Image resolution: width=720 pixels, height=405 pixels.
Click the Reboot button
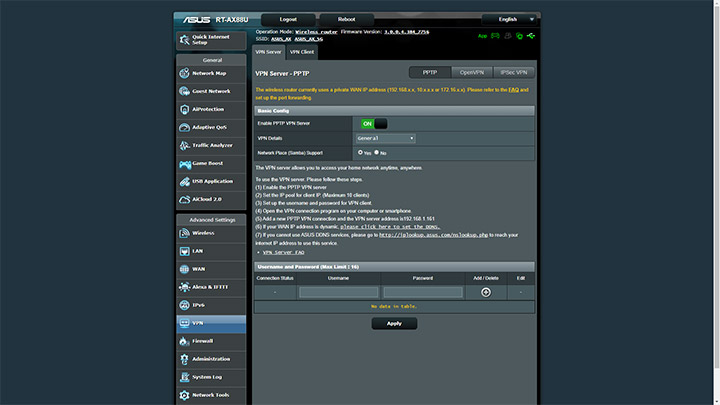347,19
